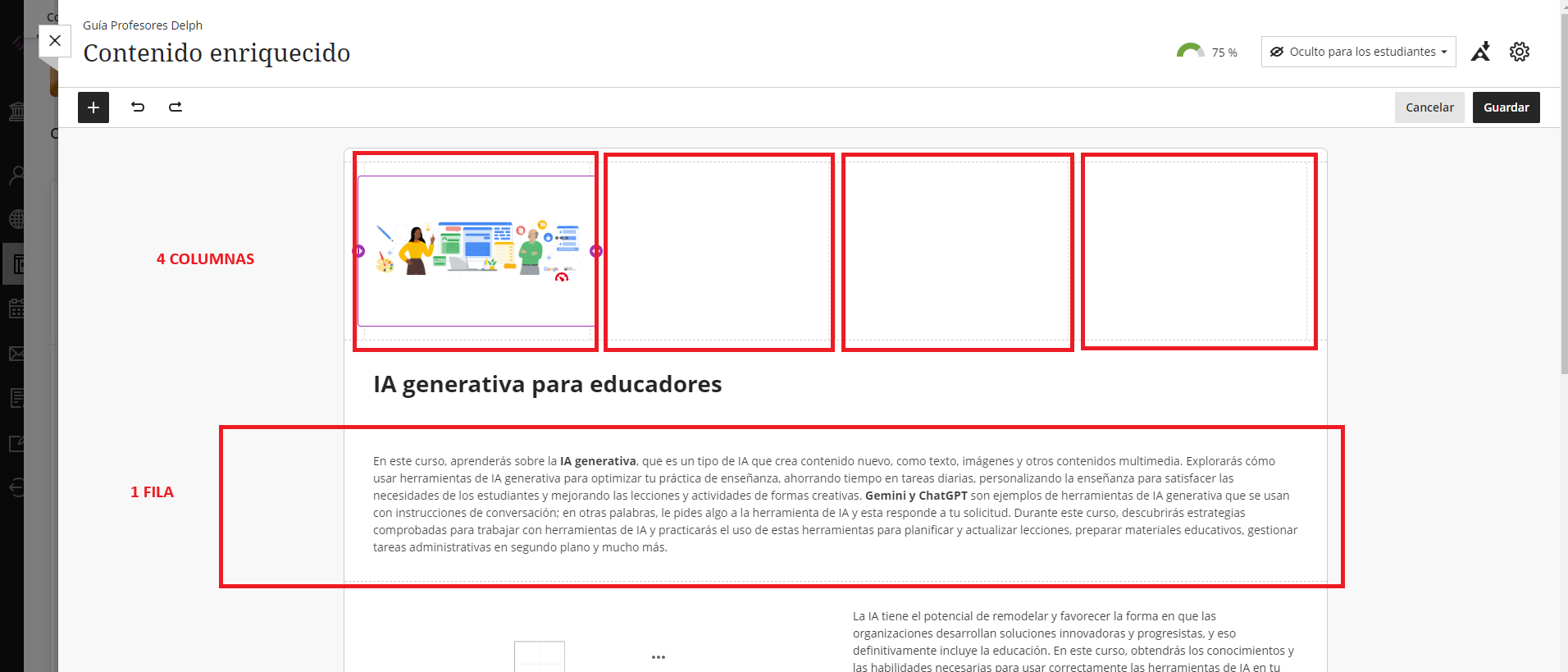The image size is (1568, 672).
Task: Select the educators illustration image block
Action: tap(477, 250)
